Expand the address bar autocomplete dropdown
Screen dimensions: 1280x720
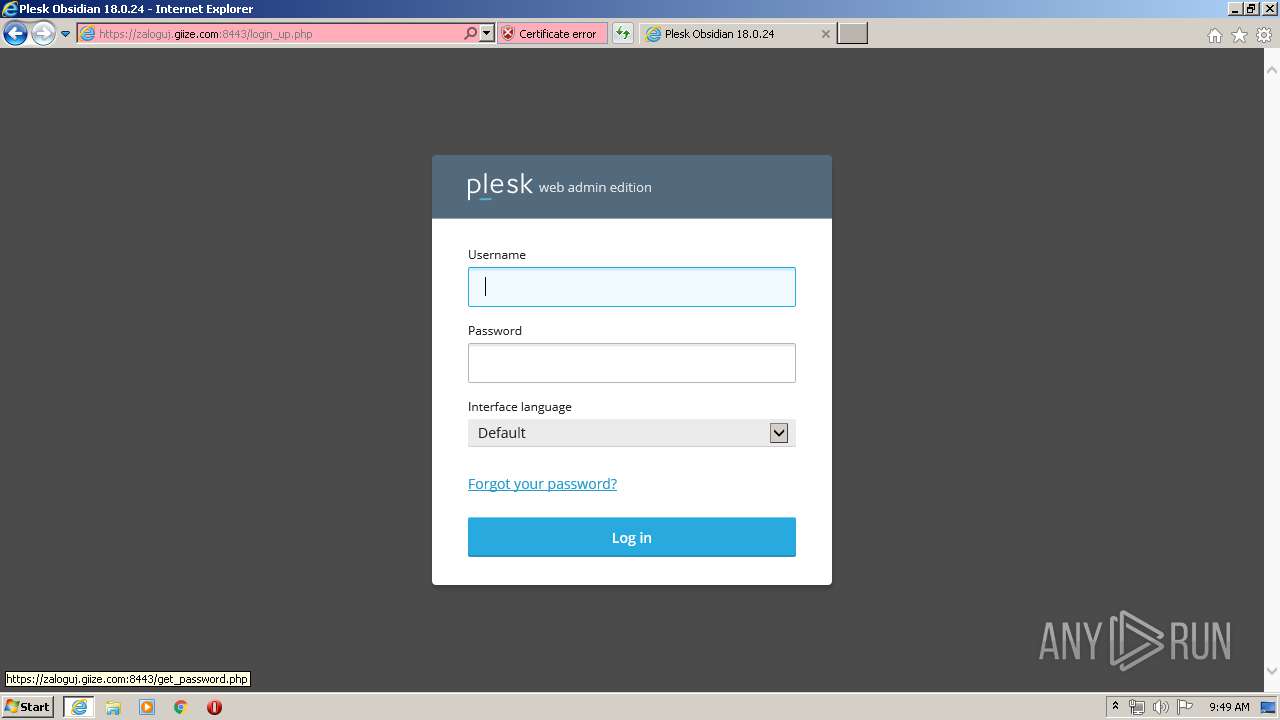487,34
